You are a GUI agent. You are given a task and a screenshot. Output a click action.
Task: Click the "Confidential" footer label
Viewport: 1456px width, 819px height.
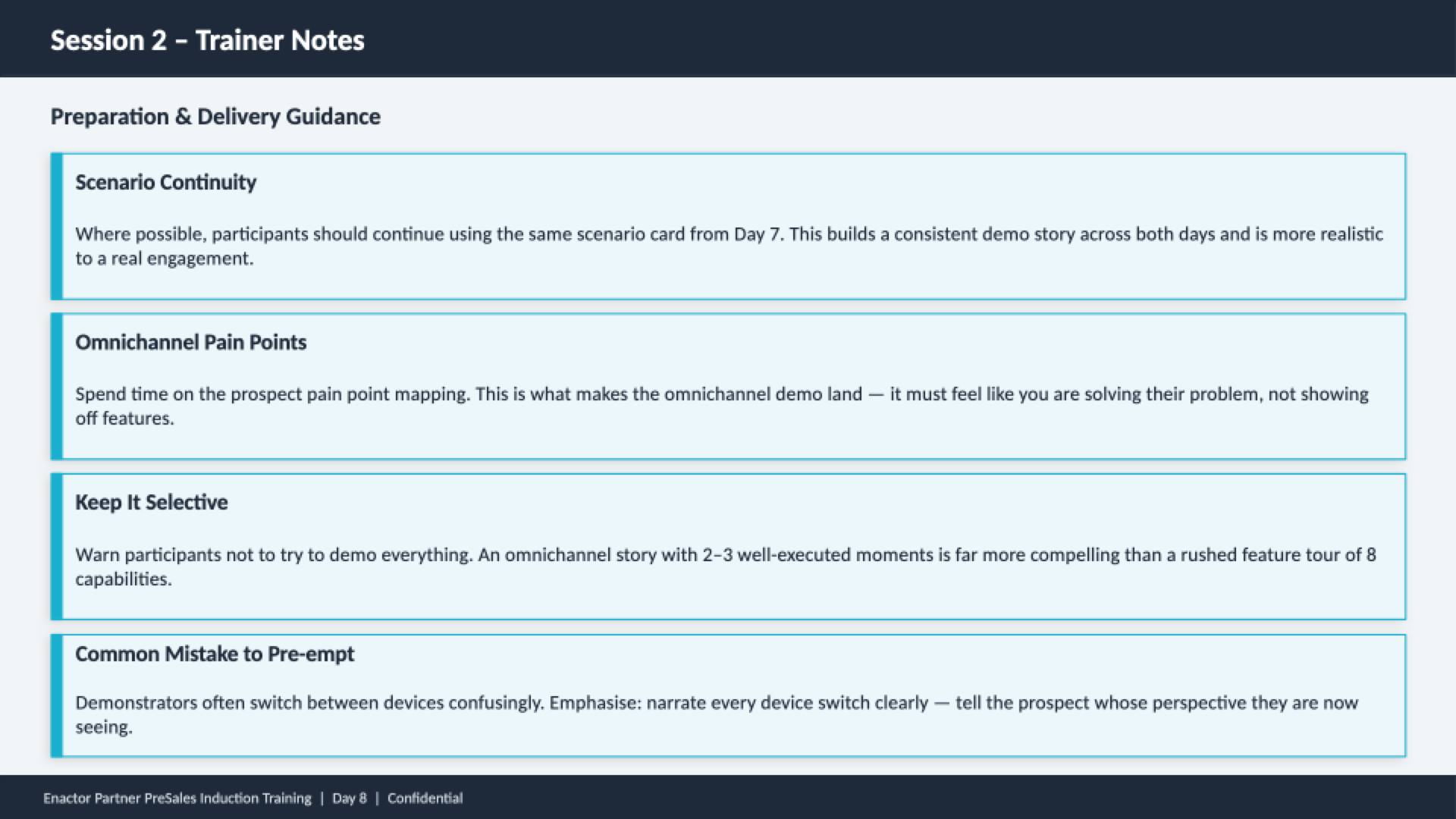(x=425, y=798)
